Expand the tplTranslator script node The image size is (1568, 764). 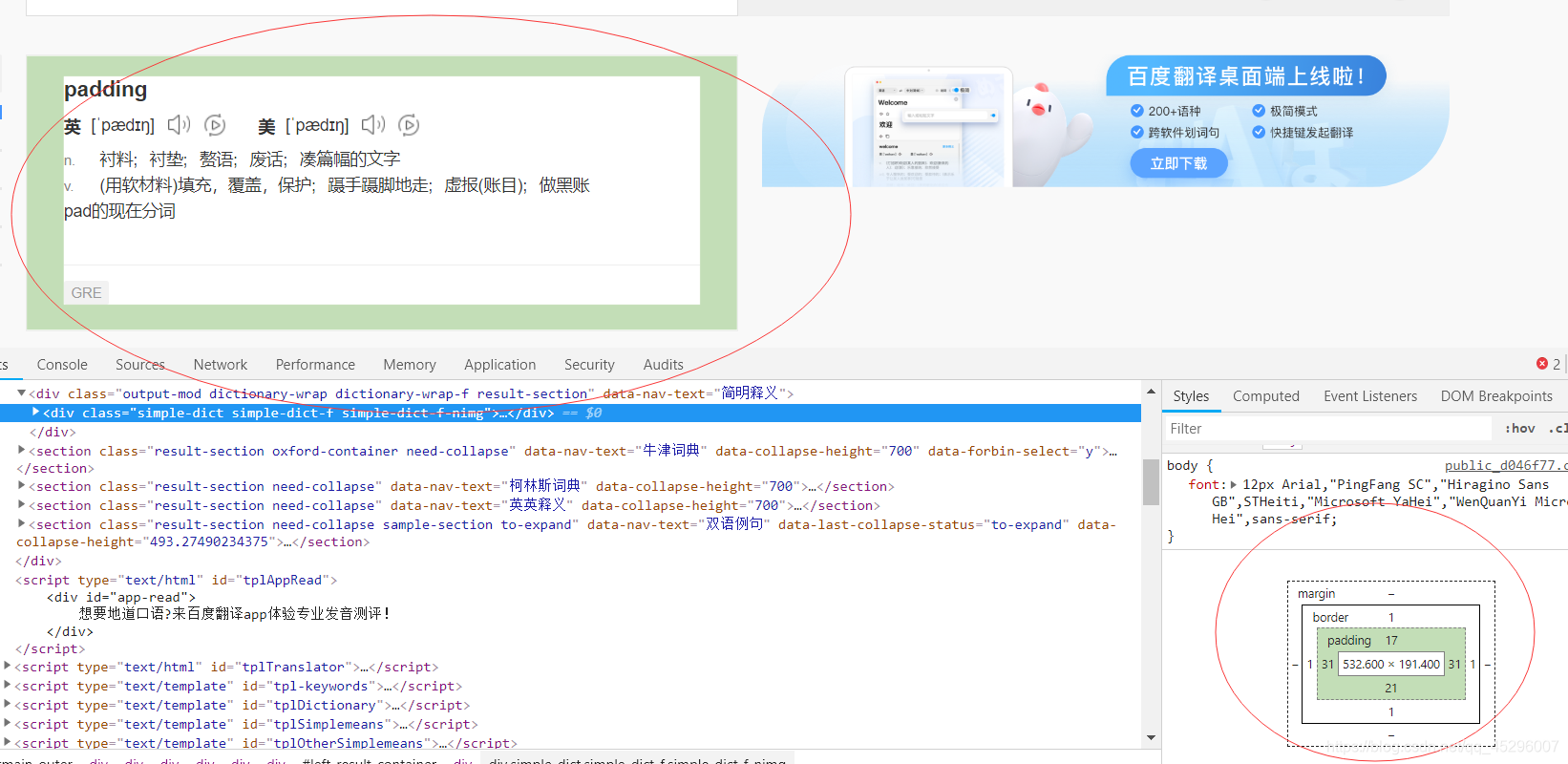click(8, 667)
